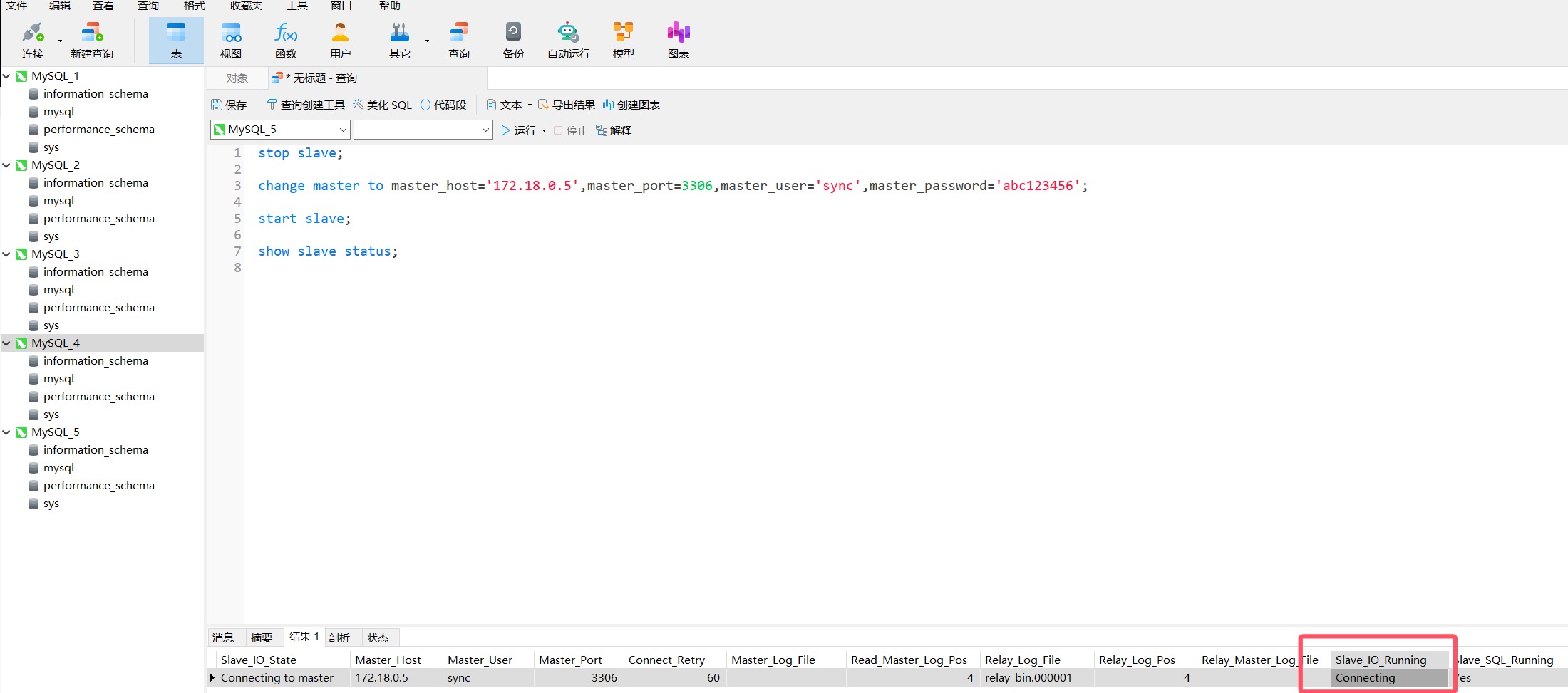Click 导出结果 export results
Viewport: 1568px width, 693px height.
[x=567, y=105]
